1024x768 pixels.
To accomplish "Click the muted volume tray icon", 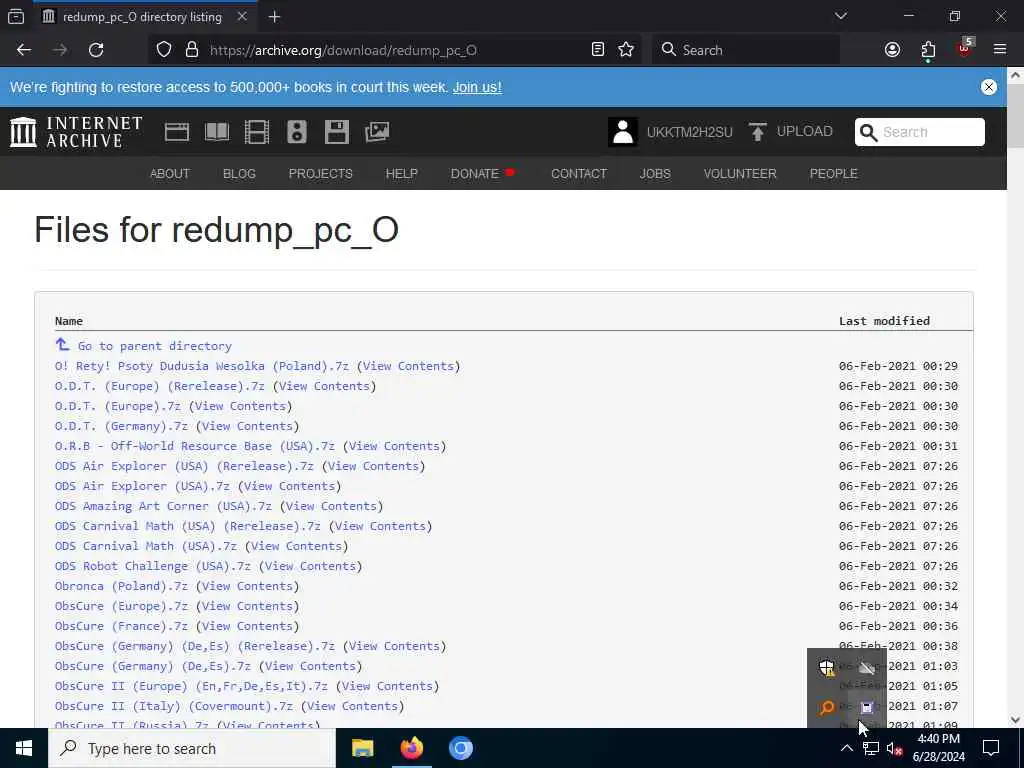I will click(895, 748).
